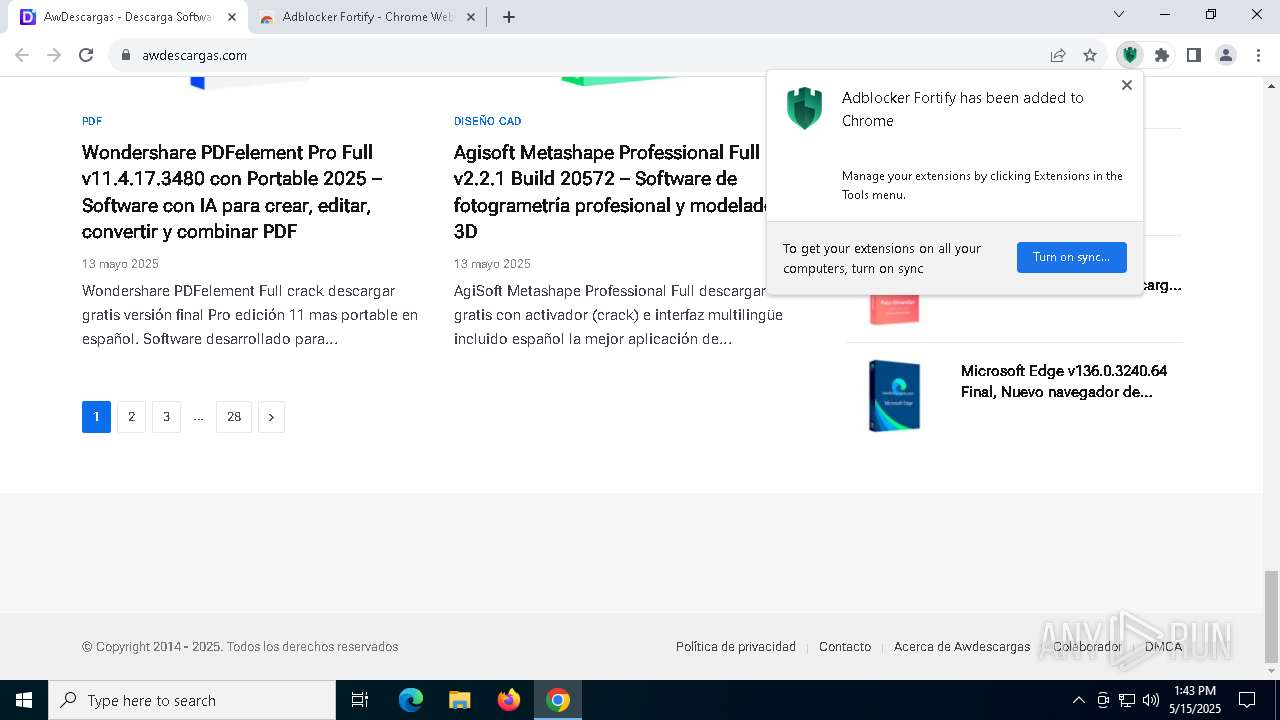The height and width of the screenshot is (720, 1280).
Task: Open a new tab with the plus button
Action: [x=509, y=17]
